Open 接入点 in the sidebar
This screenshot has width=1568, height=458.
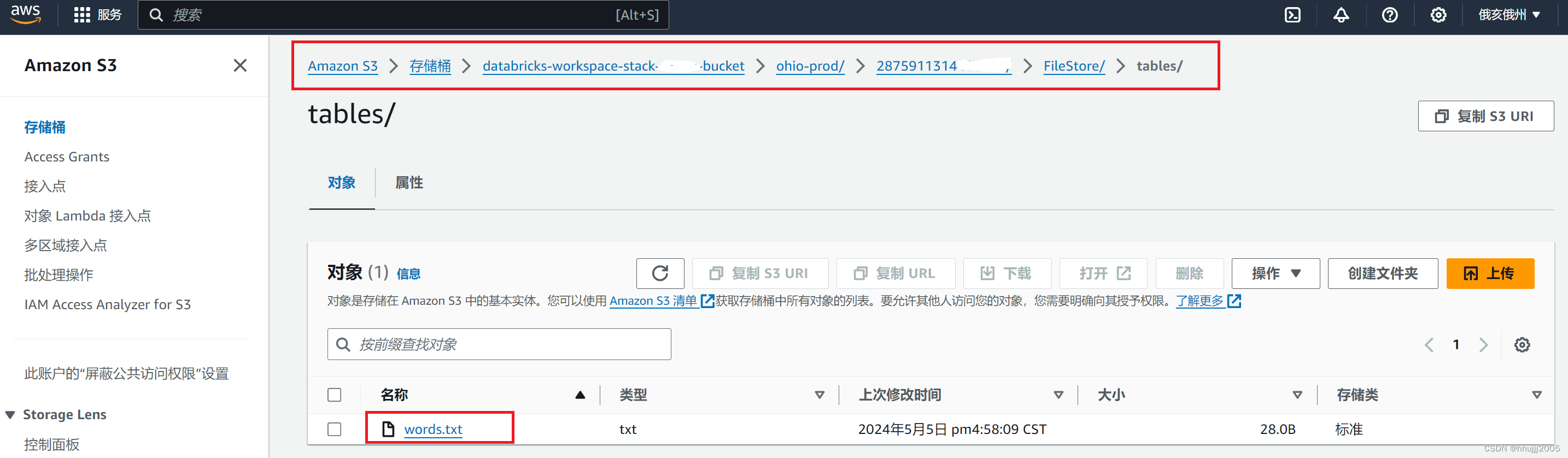coord(44,187)
